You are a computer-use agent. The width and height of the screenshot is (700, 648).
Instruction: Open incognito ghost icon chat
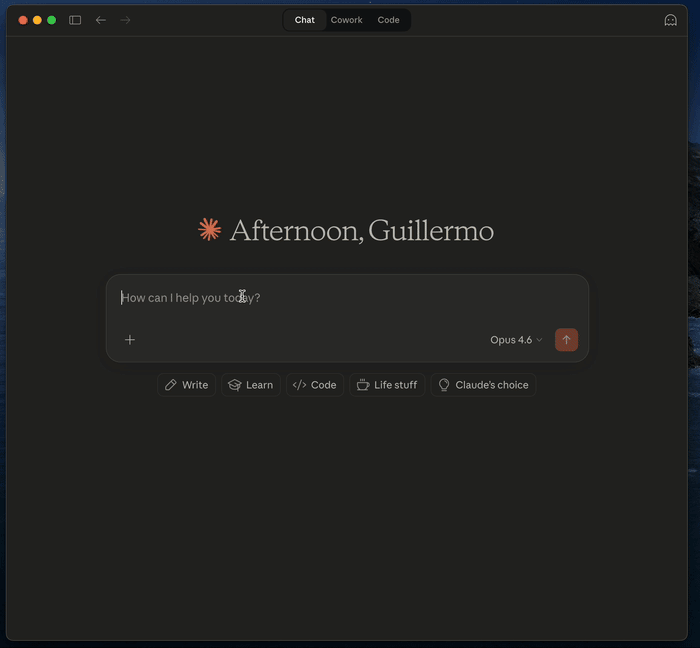point(670,20)
